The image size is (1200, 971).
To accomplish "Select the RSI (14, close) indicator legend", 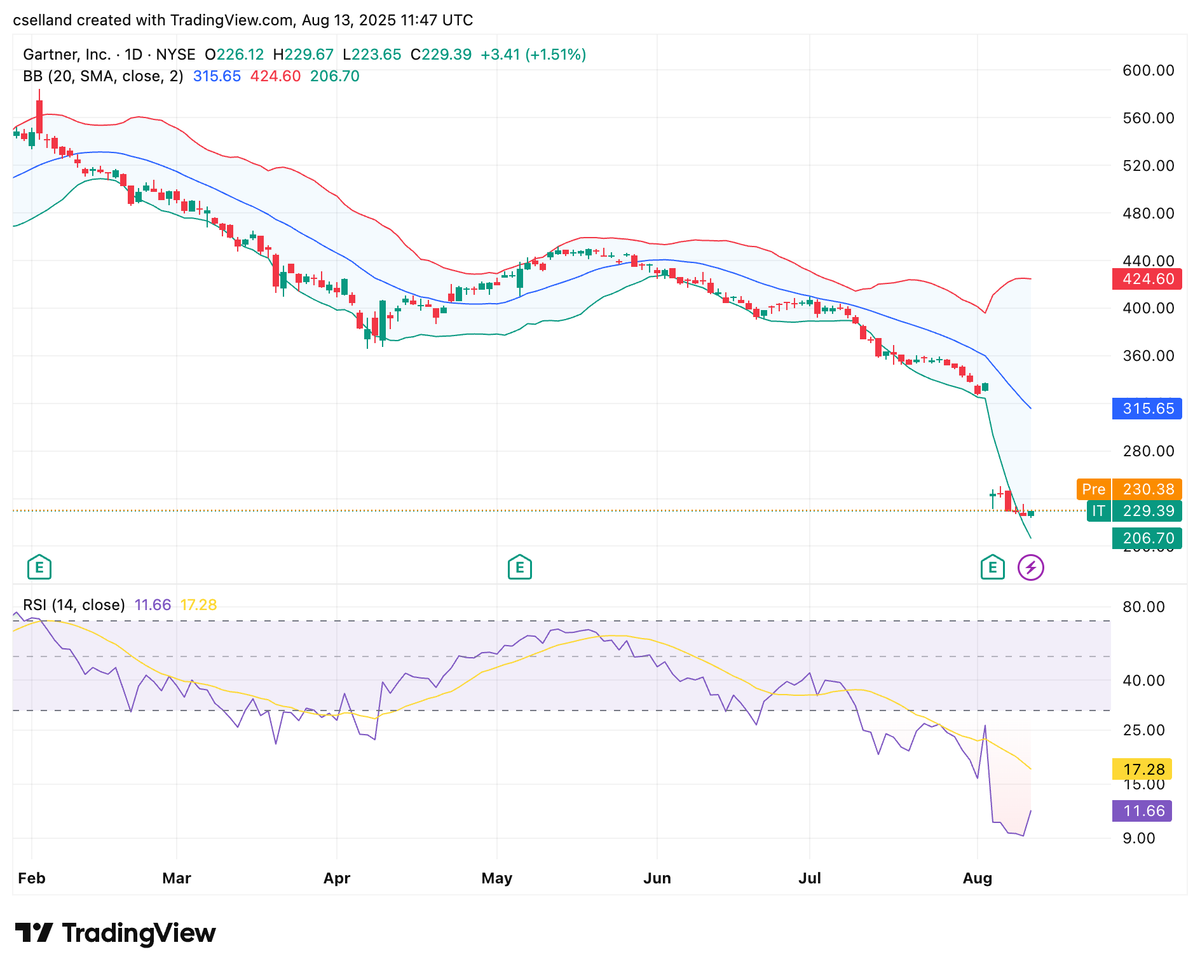I will [76, 604].
